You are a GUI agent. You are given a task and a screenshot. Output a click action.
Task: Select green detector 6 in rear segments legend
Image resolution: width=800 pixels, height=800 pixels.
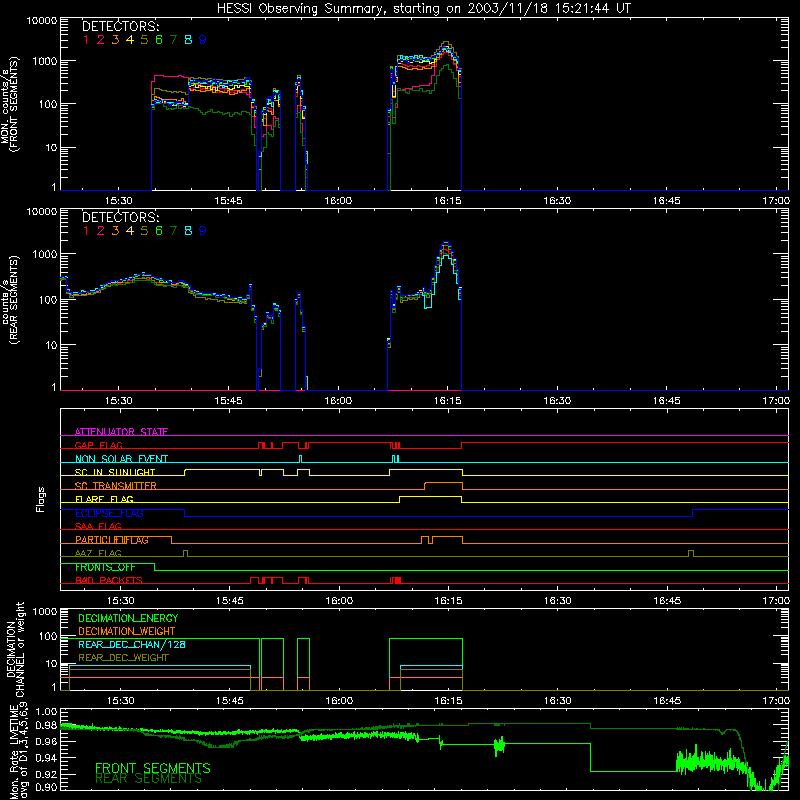tap(159, 231)
